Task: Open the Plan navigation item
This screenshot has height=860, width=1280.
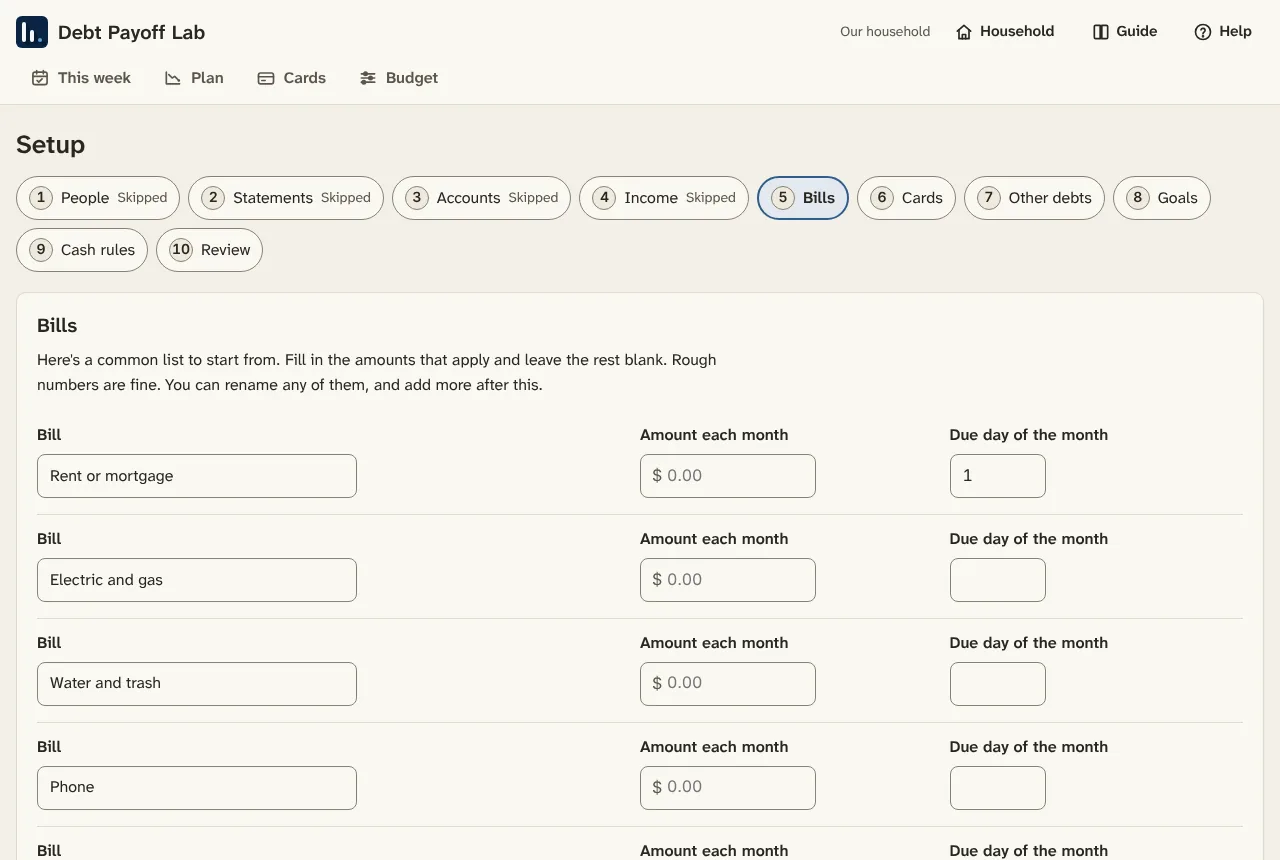Action: (x=194, y=78)
